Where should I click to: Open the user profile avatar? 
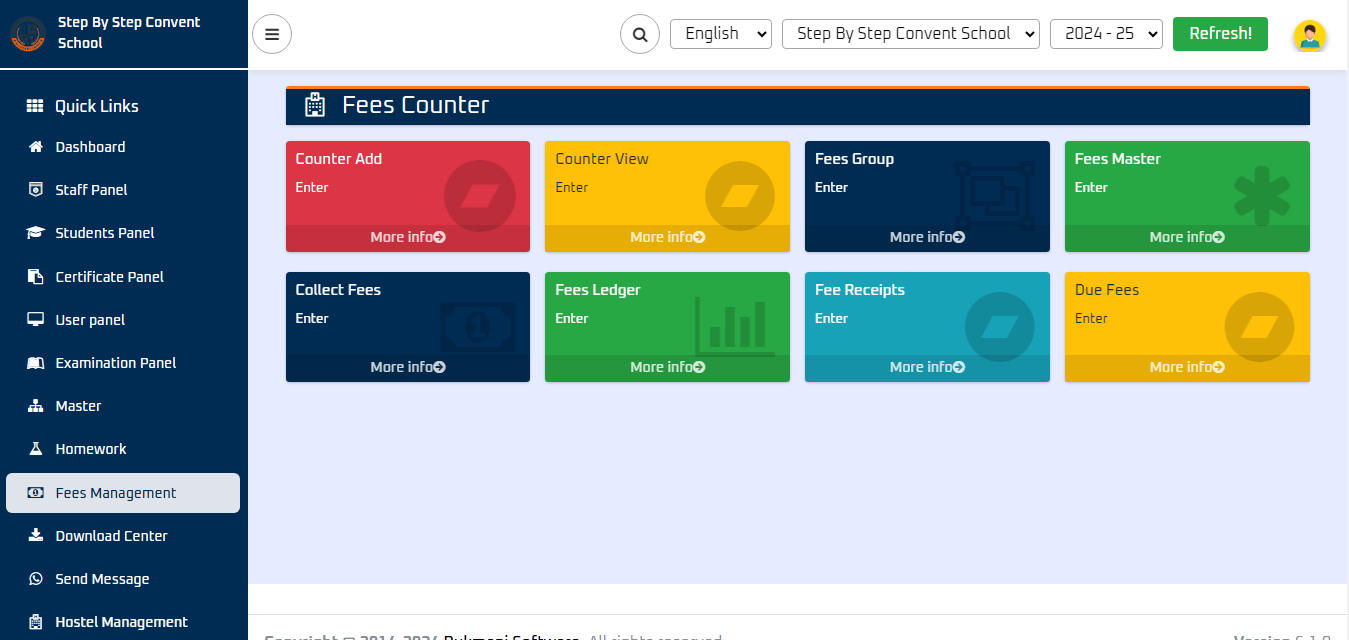(1309, 35)
